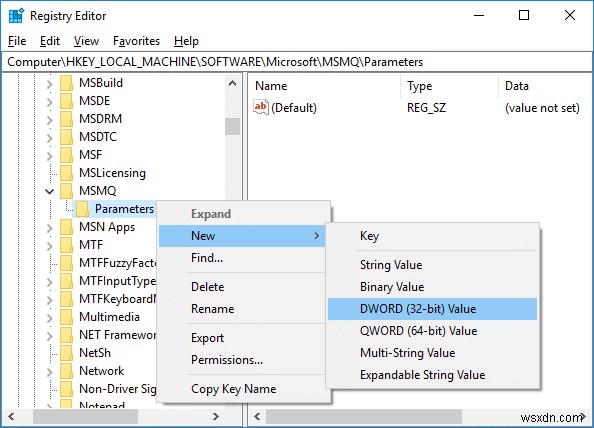Screen dimensions: 594x428
Task: Click the MSLicensing folder icon
Action: [x=66, y=173]
